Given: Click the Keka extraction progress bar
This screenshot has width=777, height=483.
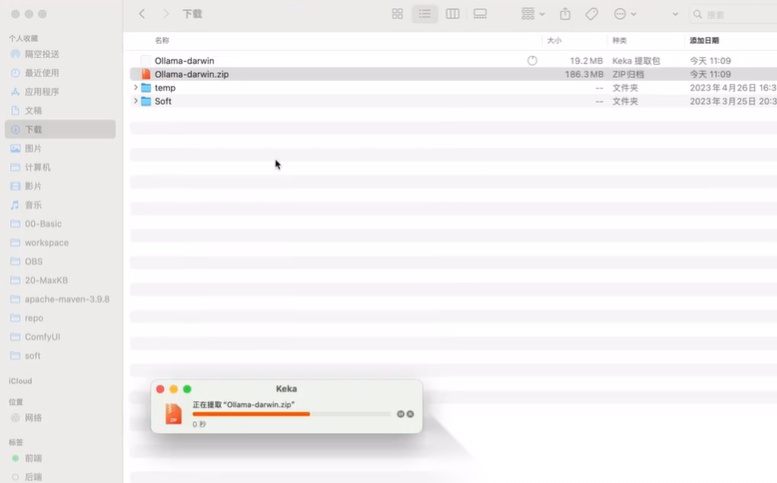Looking at the screenshot, I should point(291,414).
